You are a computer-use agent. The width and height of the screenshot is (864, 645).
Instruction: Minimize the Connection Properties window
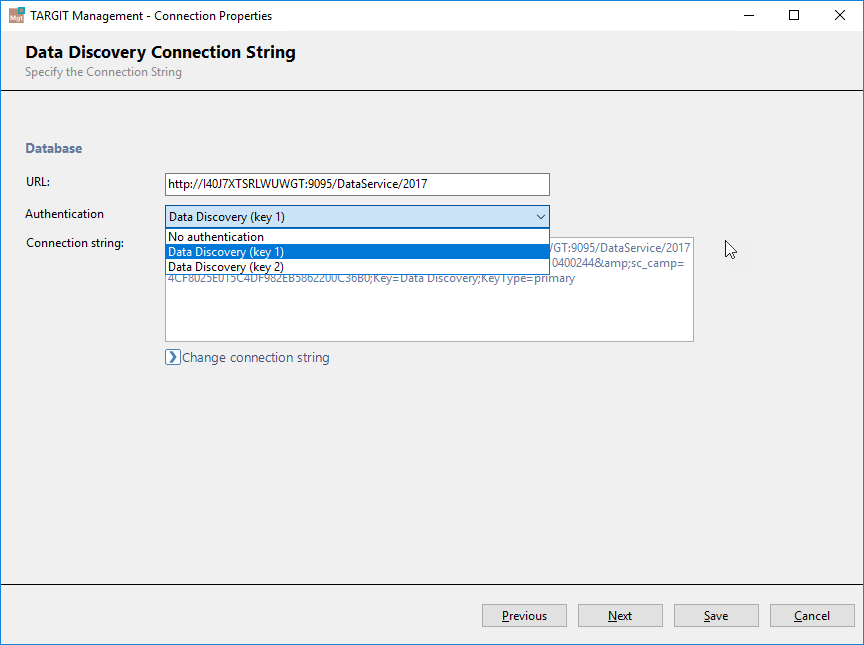pyautogui.click(x=748, y=15)
